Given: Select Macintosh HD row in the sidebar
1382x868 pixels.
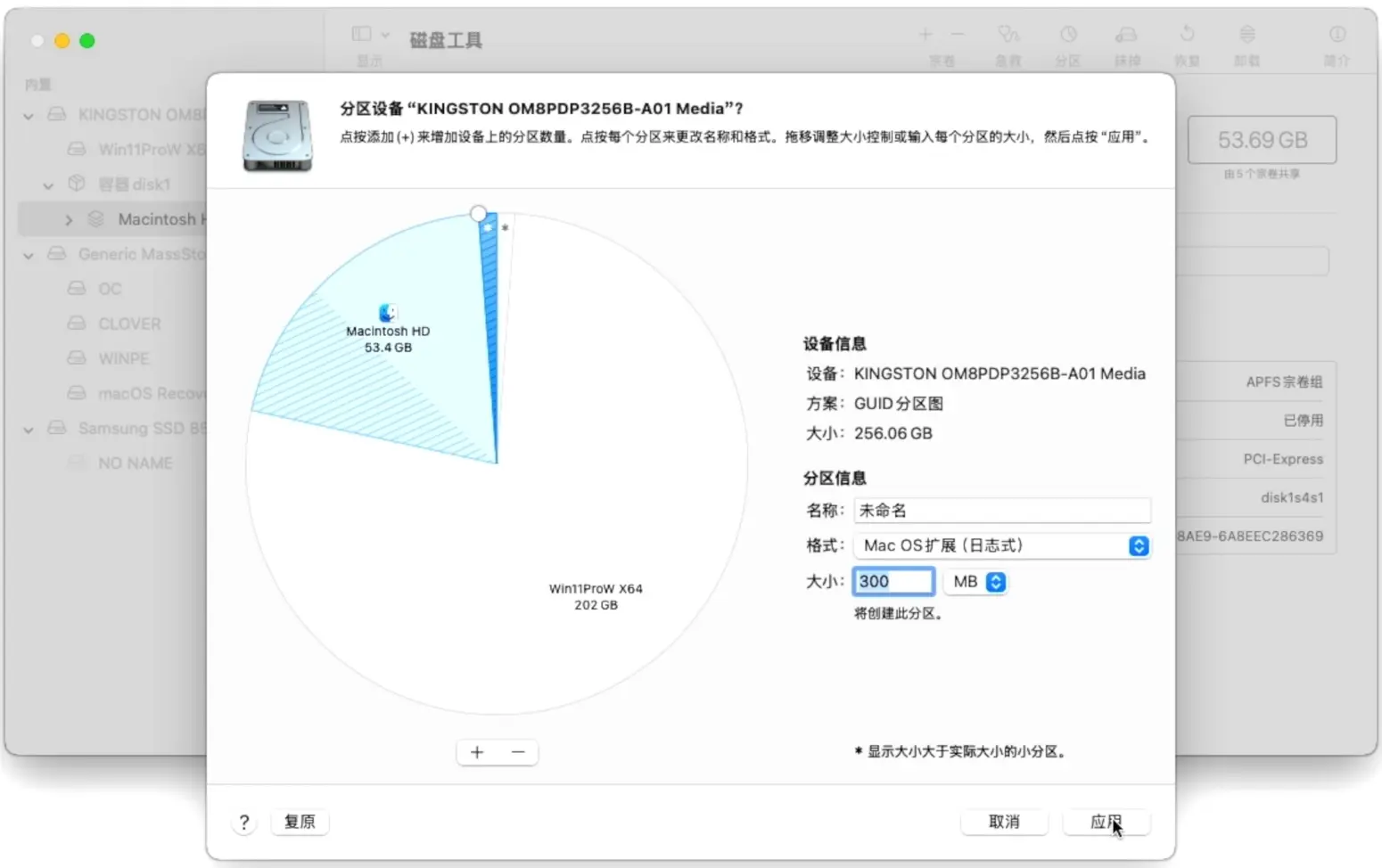Looking at the screenshot, I should tap(113, 219).
